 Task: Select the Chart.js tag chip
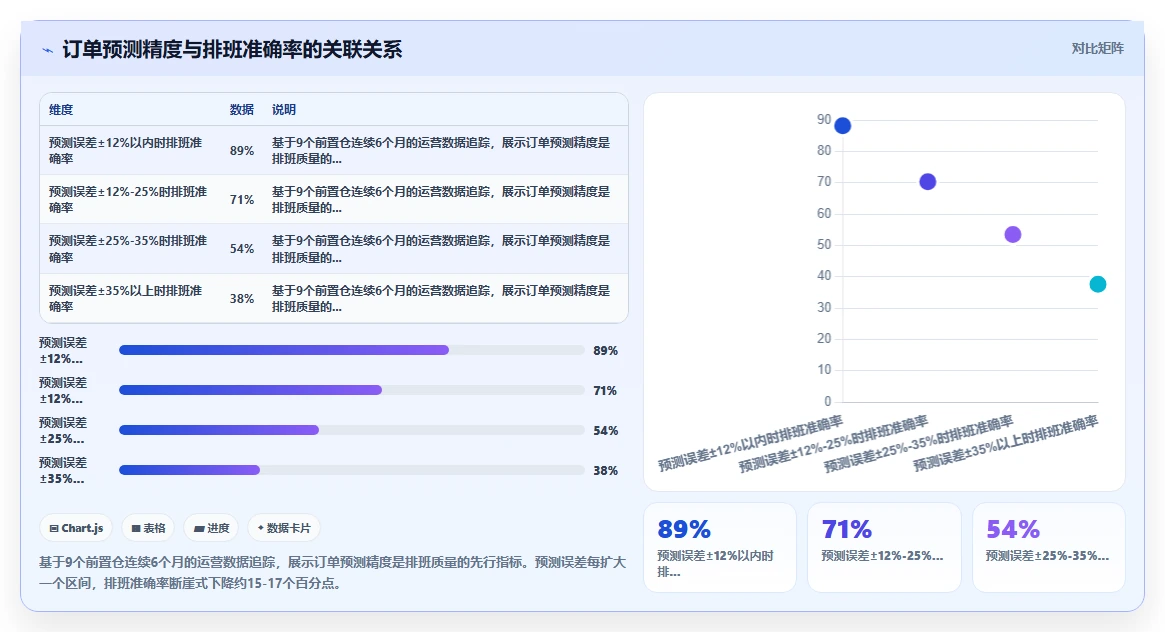click(76, 528)
